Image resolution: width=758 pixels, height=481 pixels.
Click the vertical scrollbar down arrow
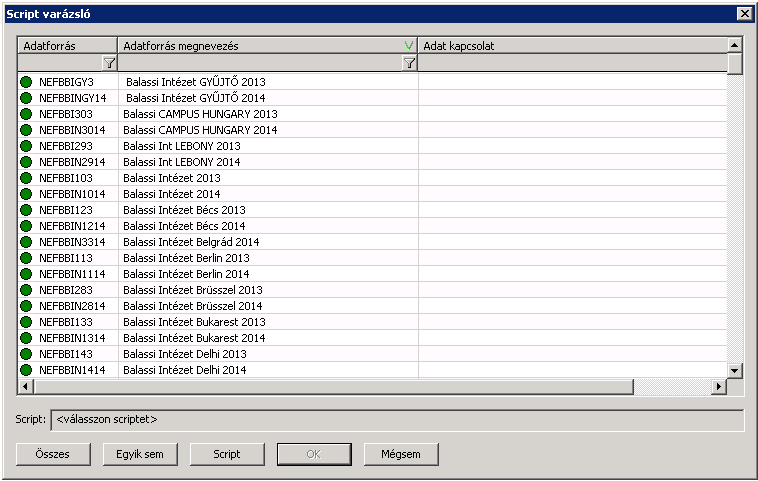[735, 371]
